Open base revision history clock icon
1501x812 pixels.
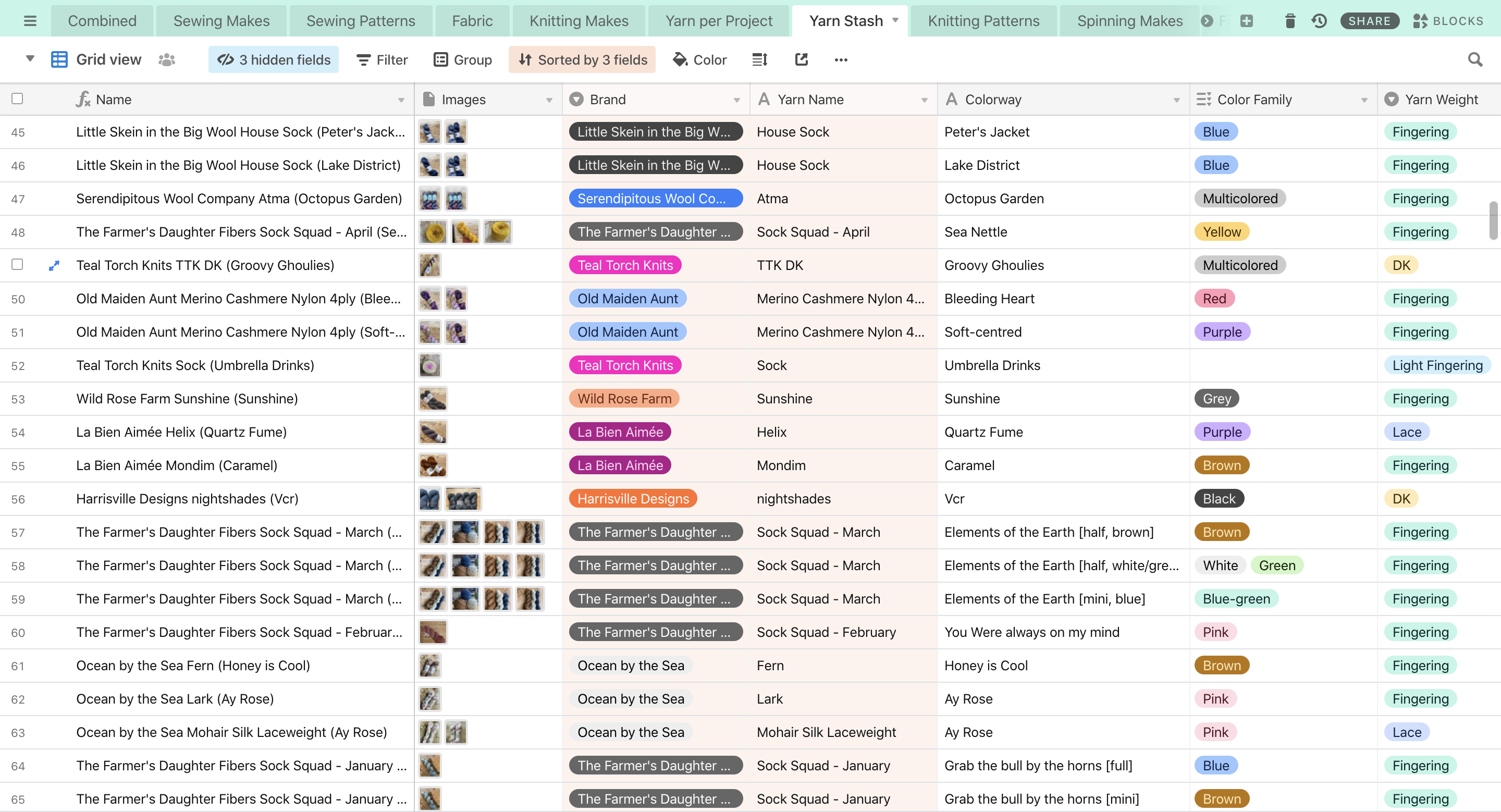[x=1319, y=21]
